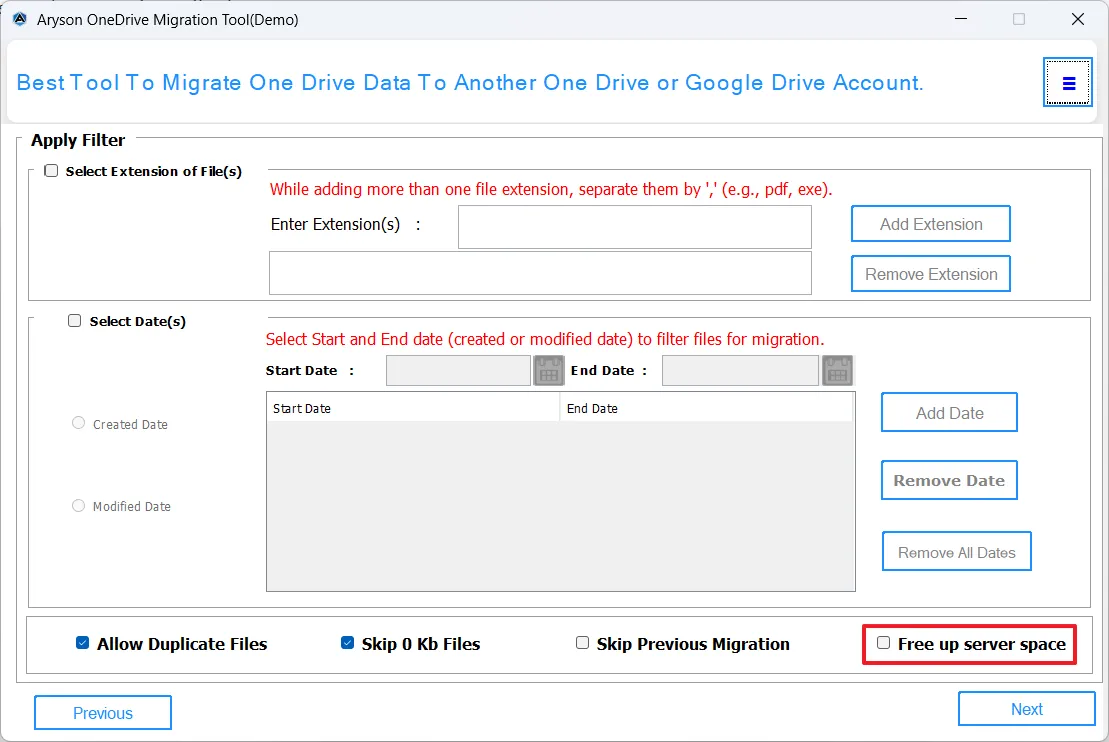Return to the Previous step
The width and height of the screenshot is (1109, 742).
pyautogui.click(x=103, y=713)
